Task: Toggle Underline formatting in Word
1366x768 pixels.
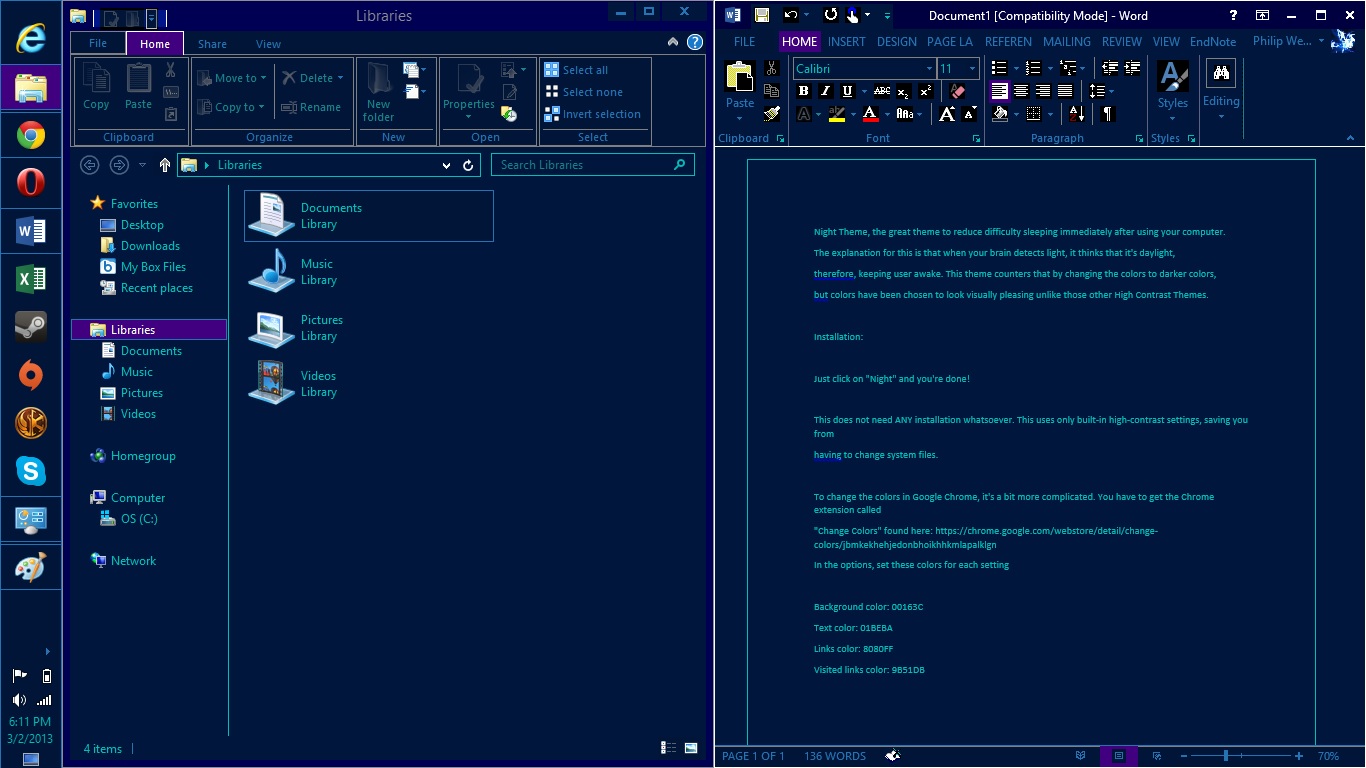Action: click(847, 91)
